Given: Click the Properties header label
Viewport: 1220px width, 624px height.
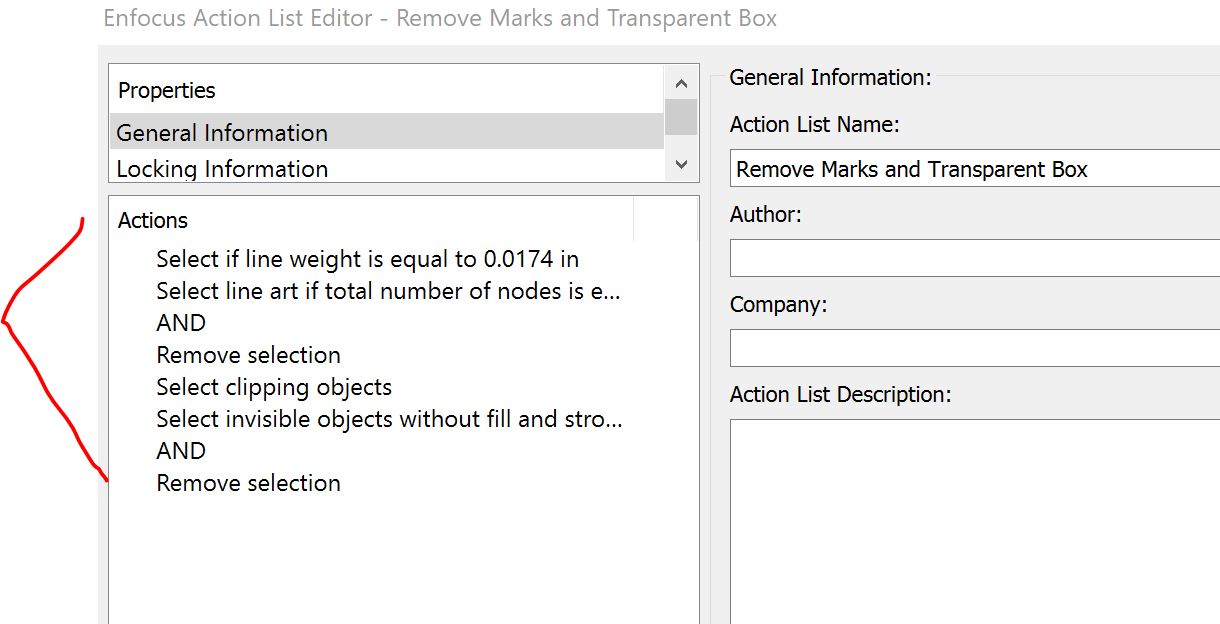Looking at the screenshot, I should tap(167, 90).
